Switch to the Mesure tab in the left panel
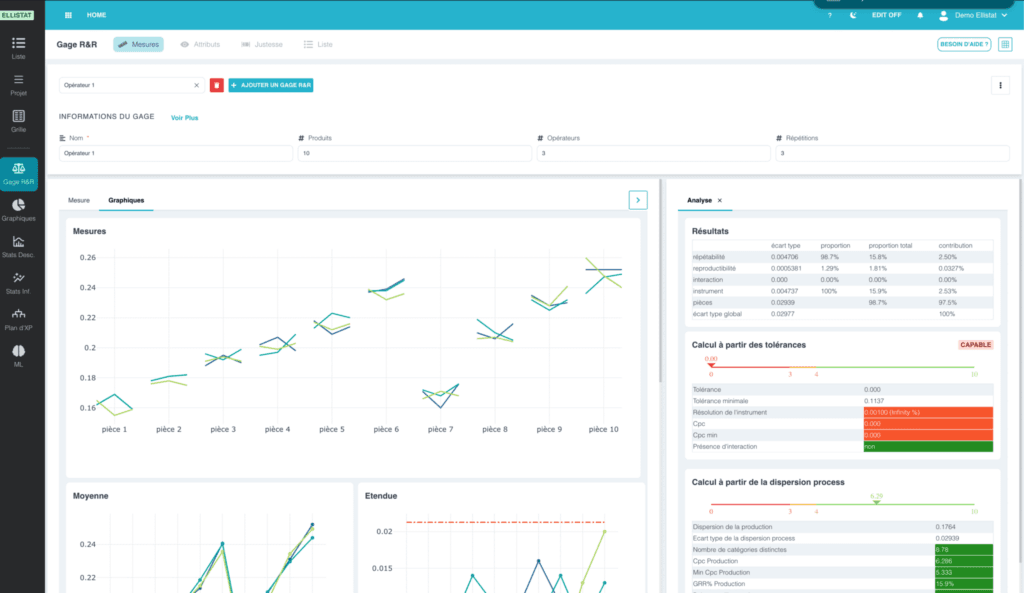This screenshot has width=1024, height=593. point(79,200)
